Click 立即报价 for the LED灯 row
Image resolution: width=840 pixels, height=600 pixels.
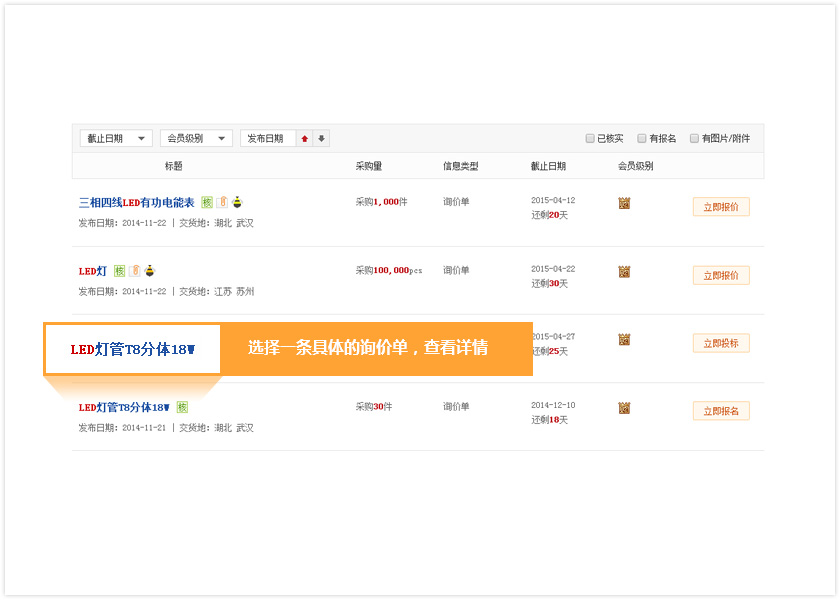point(721,275)
